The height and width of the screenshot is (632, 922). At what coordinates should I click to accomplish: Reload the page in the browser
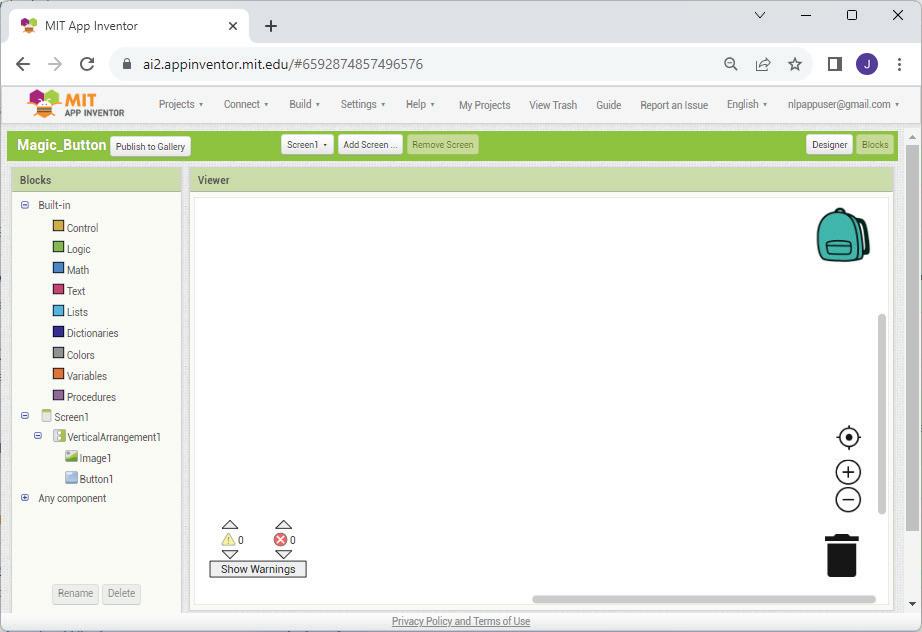coord(87,64)
